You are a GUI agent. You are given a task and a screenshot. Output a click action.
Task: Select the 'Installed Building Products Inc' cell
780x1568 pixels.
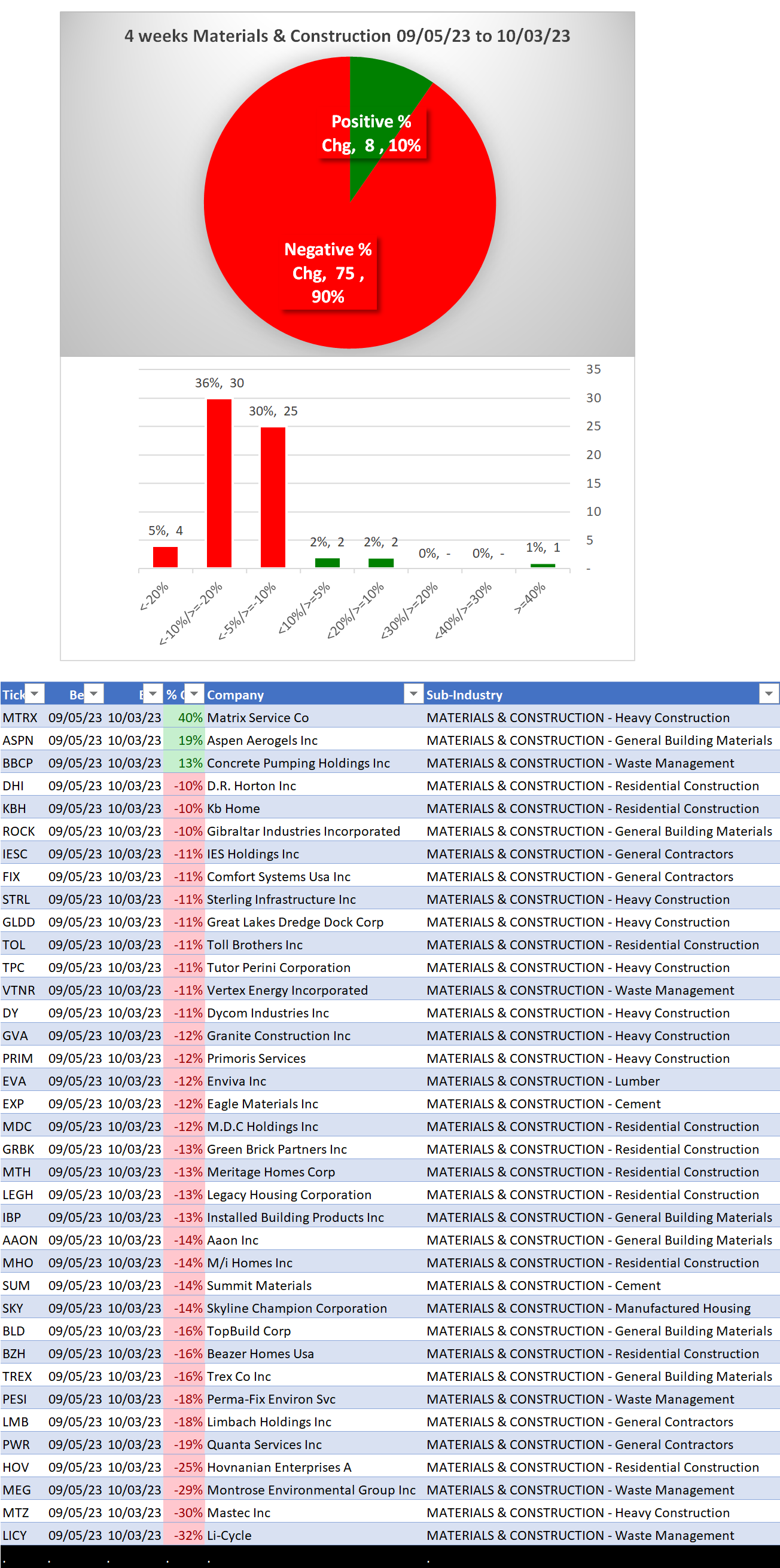point(314,1217)
